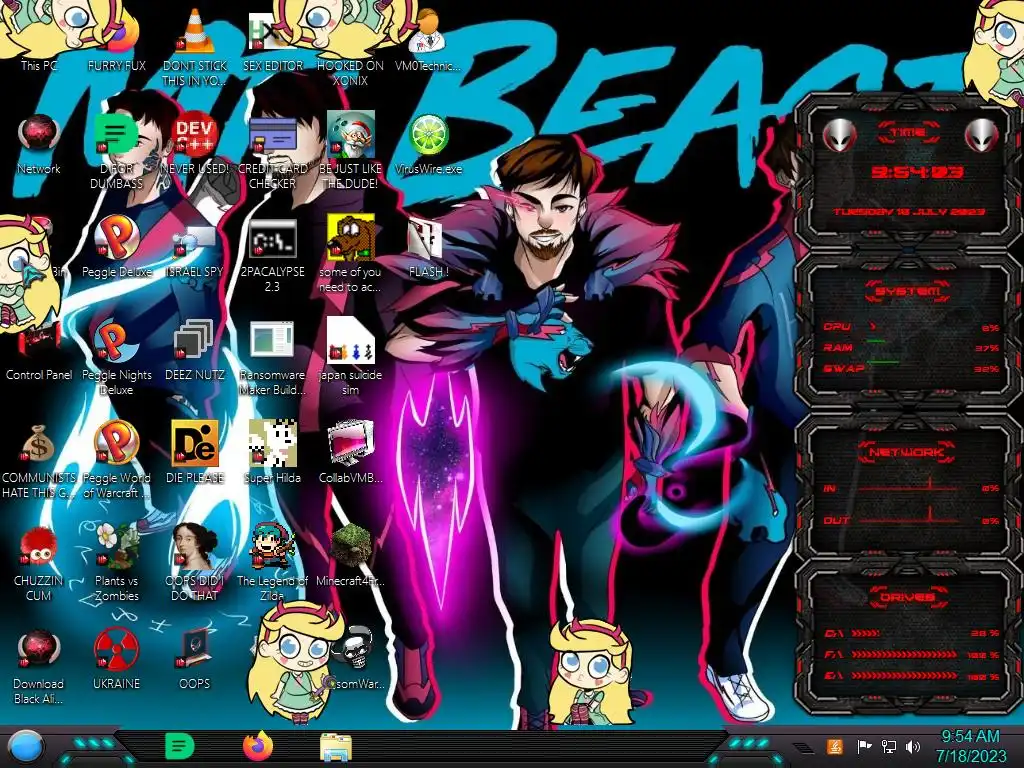Viewport: 1024px width, 768px height.
Task: Open the money-bag COMMUNISTS HATE THIS G... shortcut
Action: click(x=39, y=460)
